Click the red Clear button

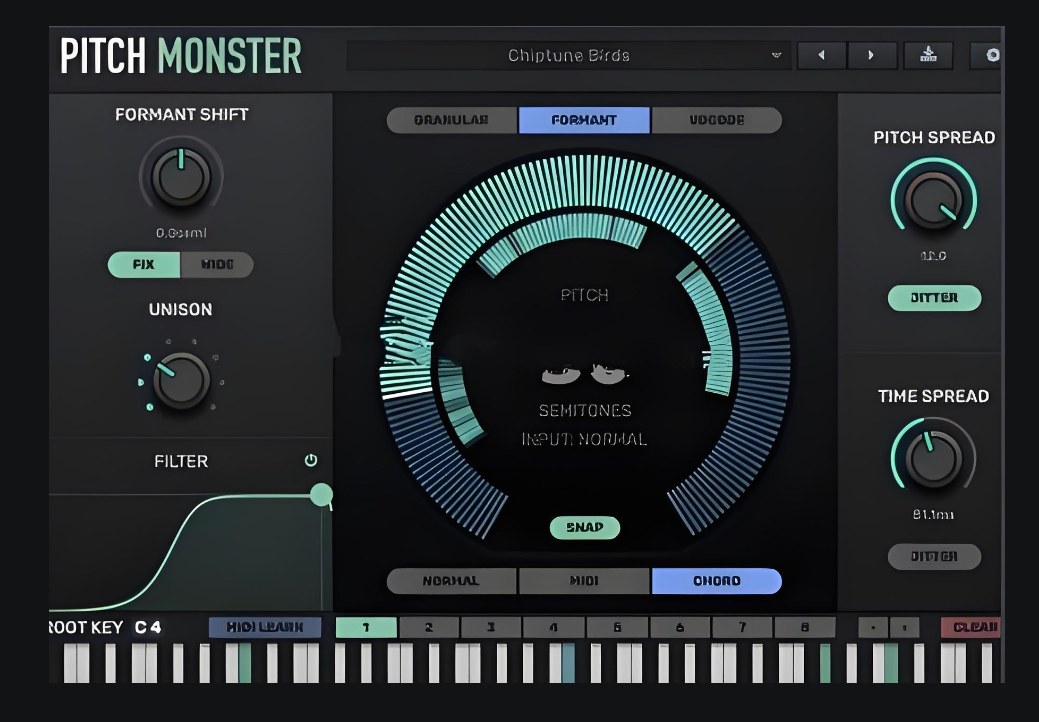point(971,627)
